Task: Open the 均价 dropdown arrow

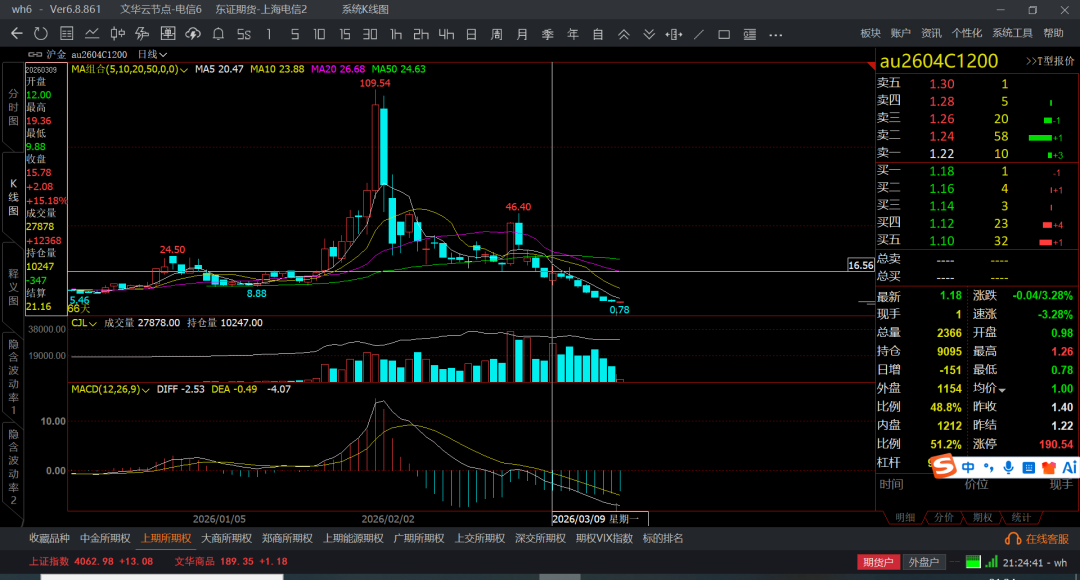Action: pyautogui.click(x=1001, y=389)
